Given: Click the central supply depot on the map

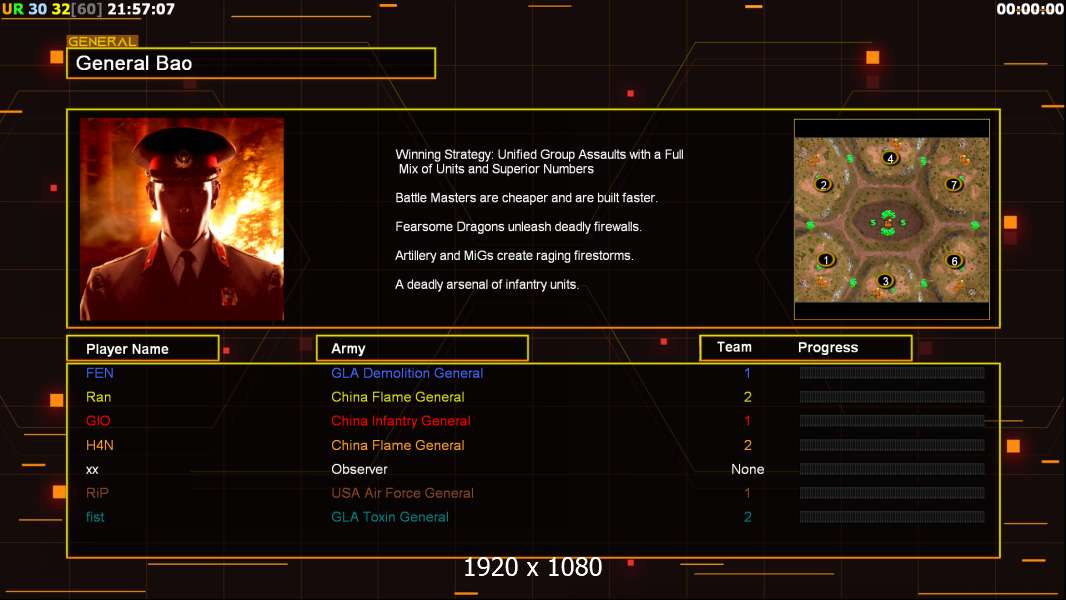Looking at the screenshot, I should point(888,223).
